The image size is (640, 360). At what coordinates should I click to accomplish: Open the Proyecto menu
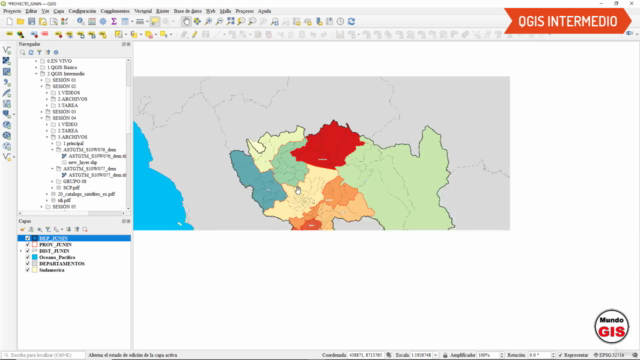[12, 11]
